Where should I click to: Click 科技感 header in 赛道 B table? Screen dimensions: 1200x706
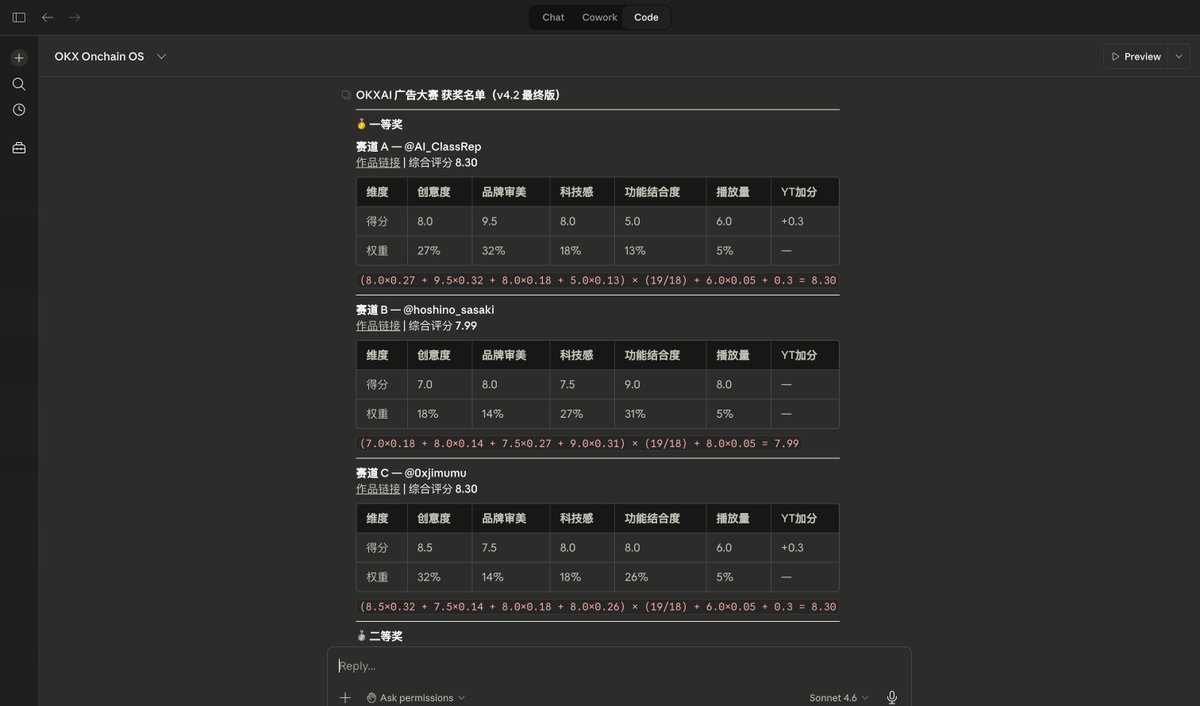[x=577, y=355]
